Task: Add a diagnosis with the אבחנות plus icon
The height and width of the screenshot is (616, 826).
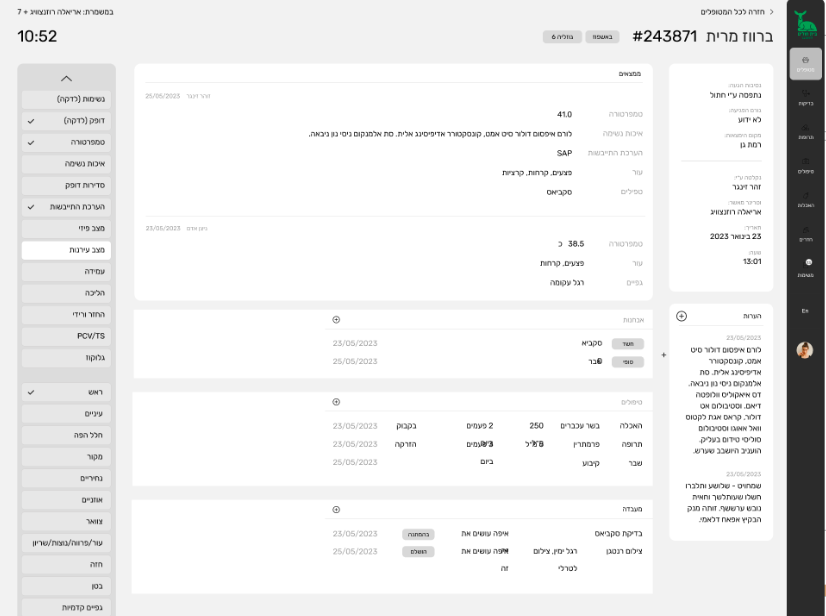Action: (x=336, y=320)
